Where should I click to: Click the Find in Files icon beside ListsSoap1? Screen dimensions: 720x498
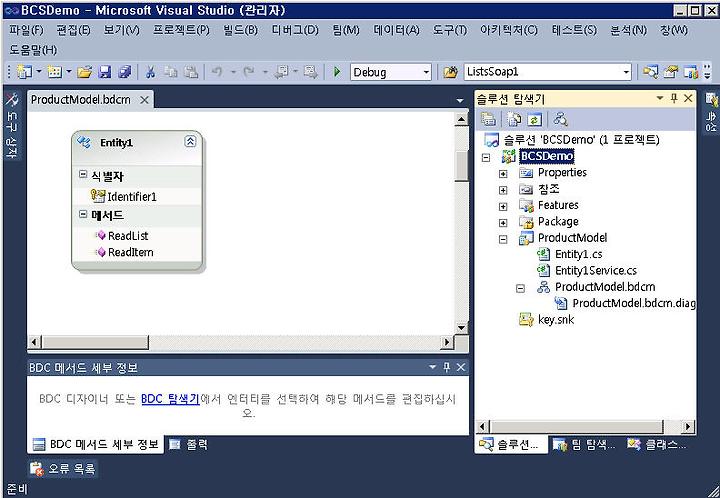coord(450,72)
